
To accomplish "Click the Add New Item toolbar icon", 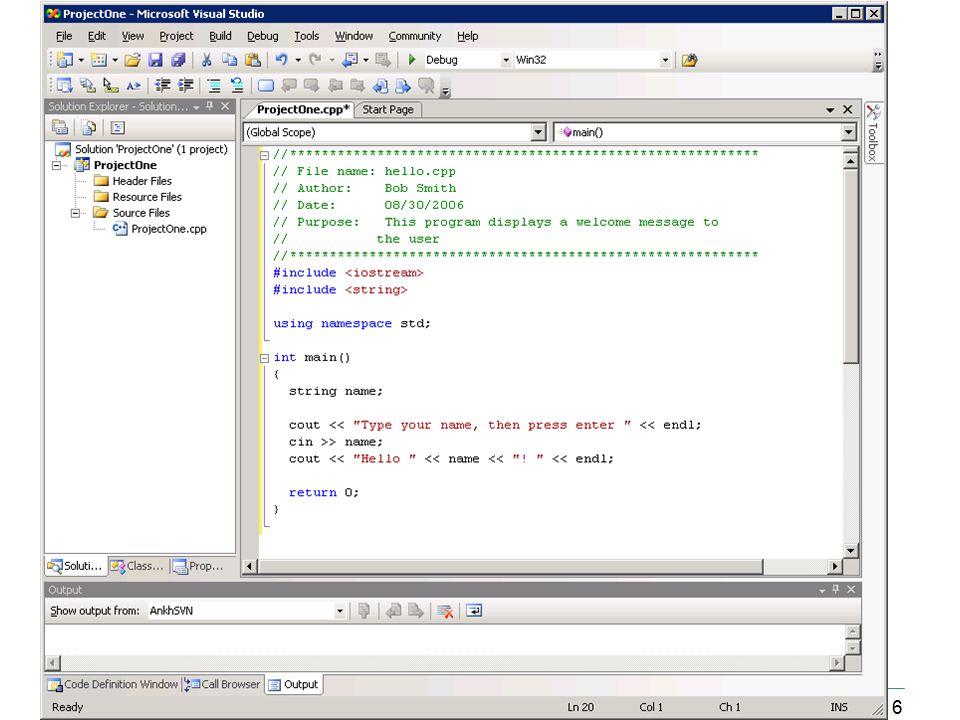I will [98, 60].
